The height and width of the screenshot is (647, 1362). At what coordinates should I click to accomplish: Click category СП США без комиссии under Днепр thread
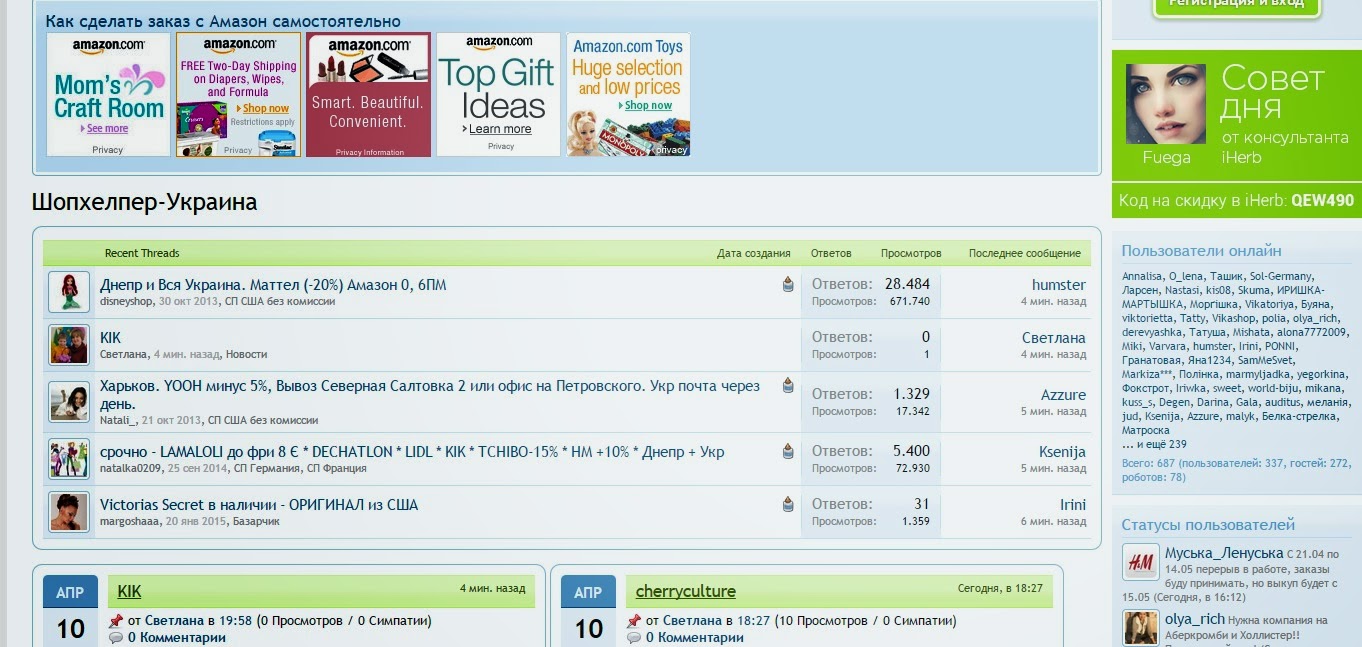point(279,301)
